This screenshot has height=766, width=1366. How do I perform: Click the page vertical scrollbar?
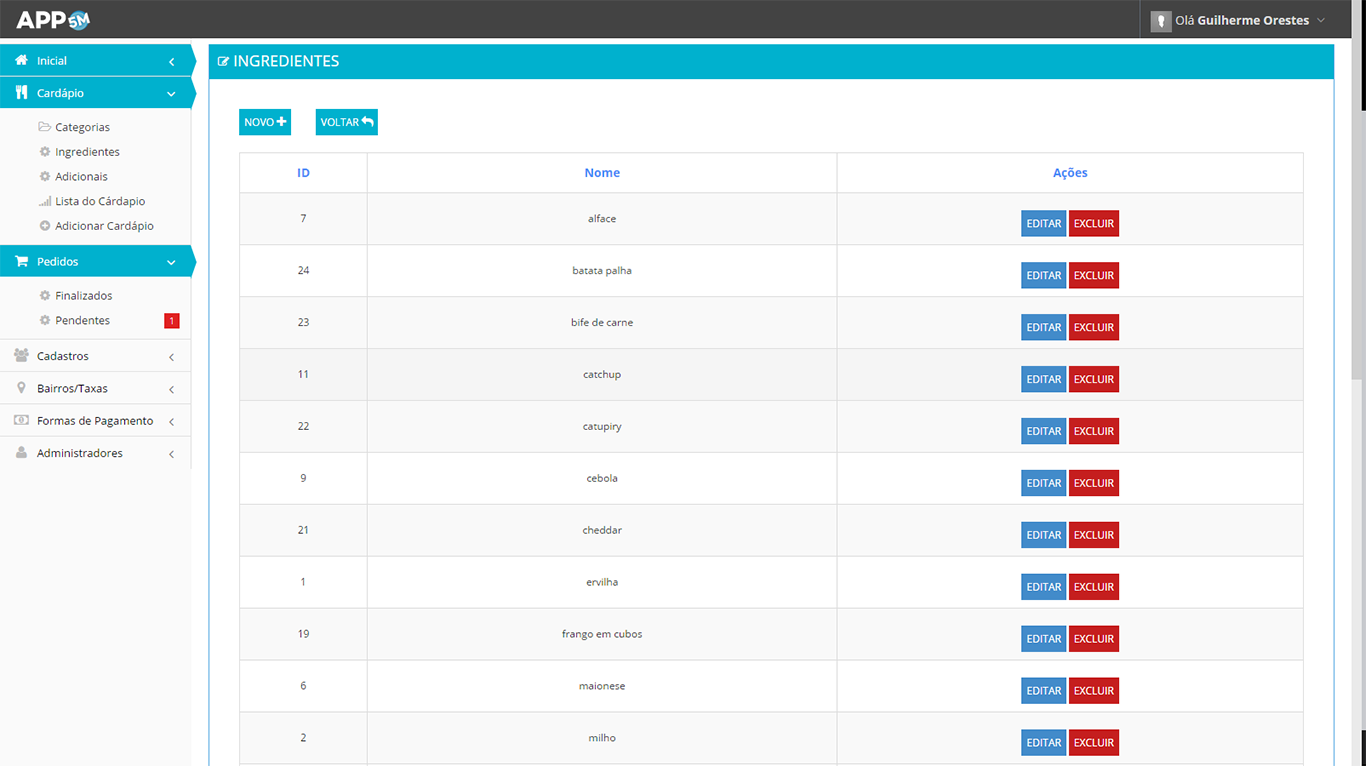click(x=1357, y=200)
